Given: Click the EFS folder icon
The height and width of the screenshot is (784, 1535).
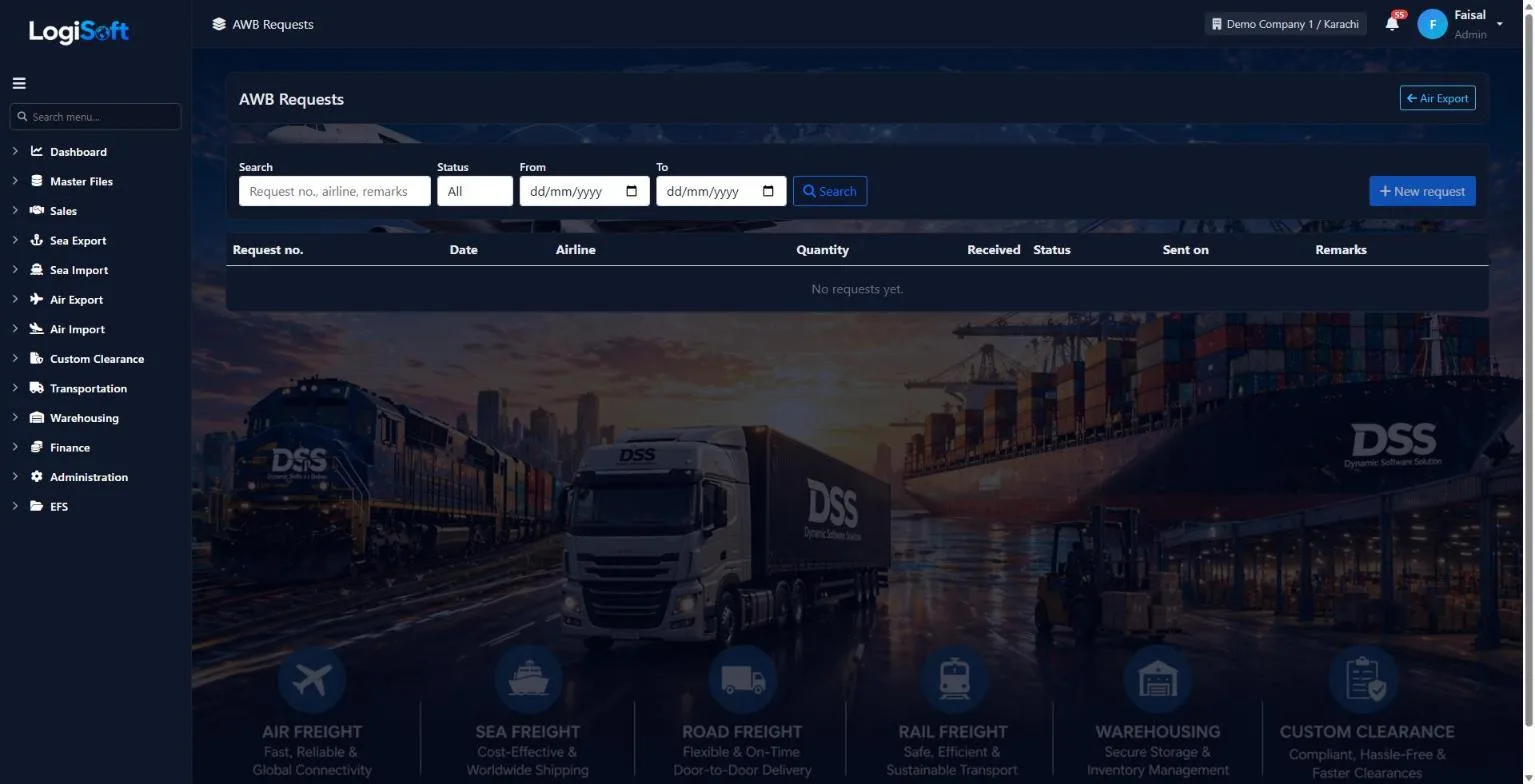Looking at the screenshot, I should [x=37, y=506].
